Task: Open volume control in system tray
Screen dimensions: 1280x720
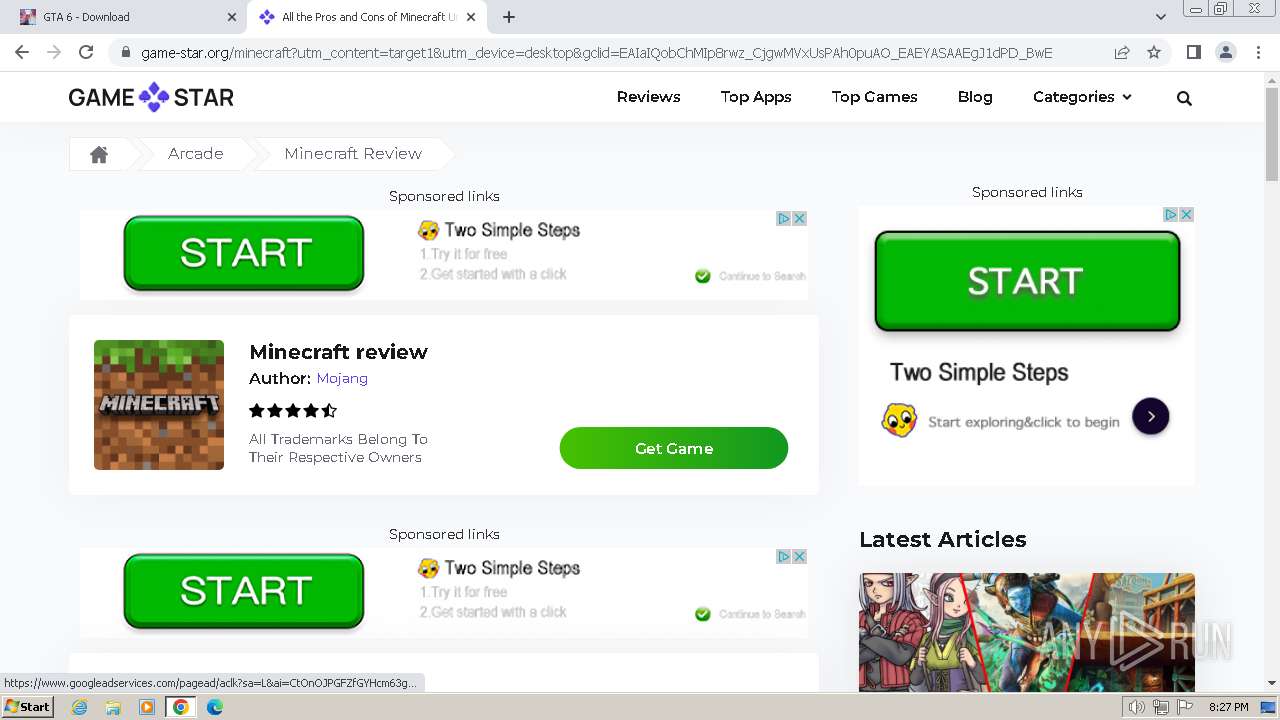Action: point(1136,707)
